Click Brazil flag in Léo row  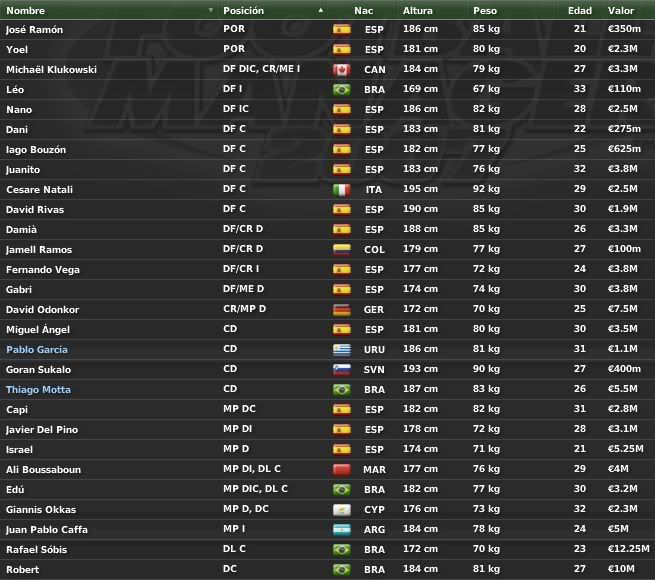[342, 89]
